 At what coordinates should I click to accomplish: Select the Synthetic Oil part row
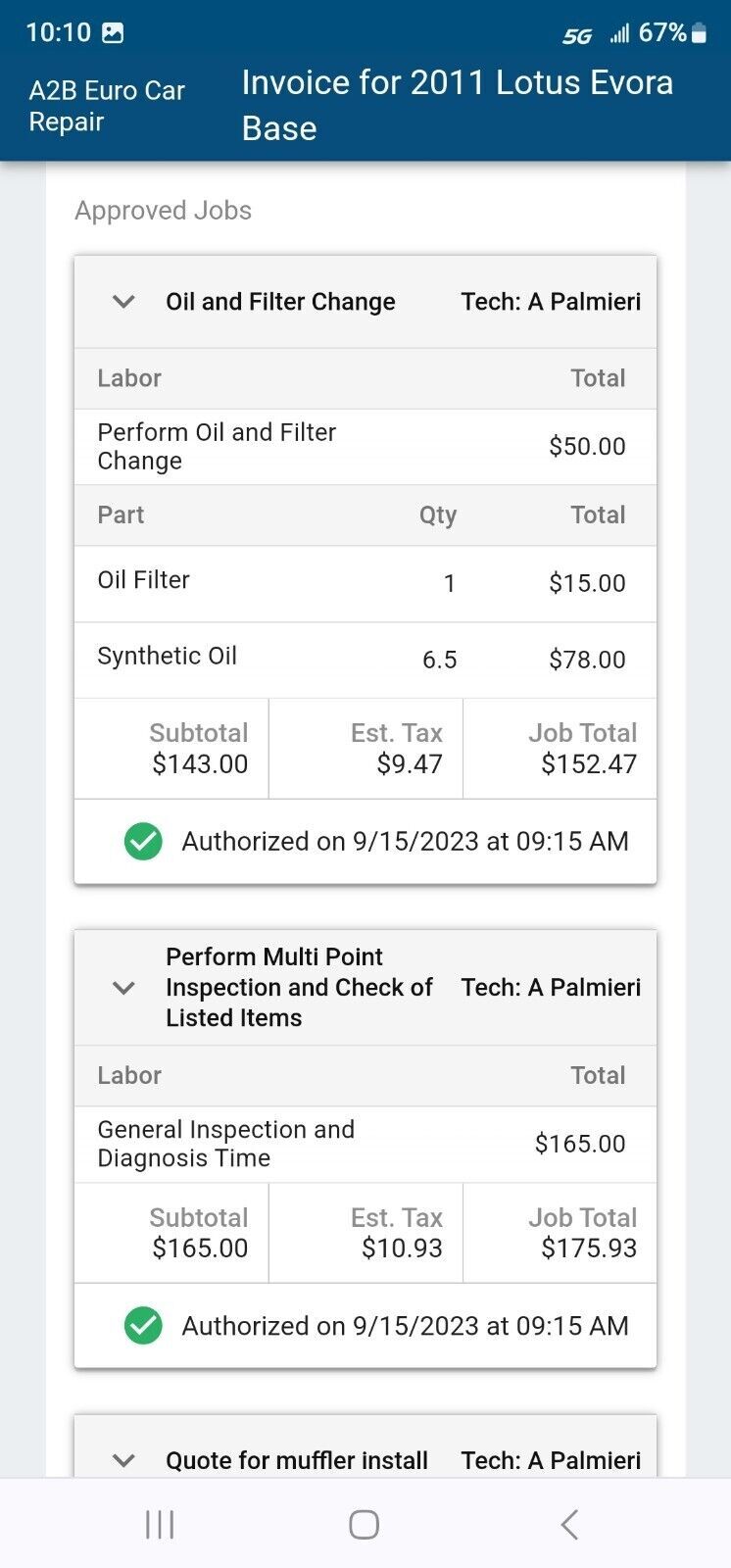pyautogui.click(x=365, y=660)
